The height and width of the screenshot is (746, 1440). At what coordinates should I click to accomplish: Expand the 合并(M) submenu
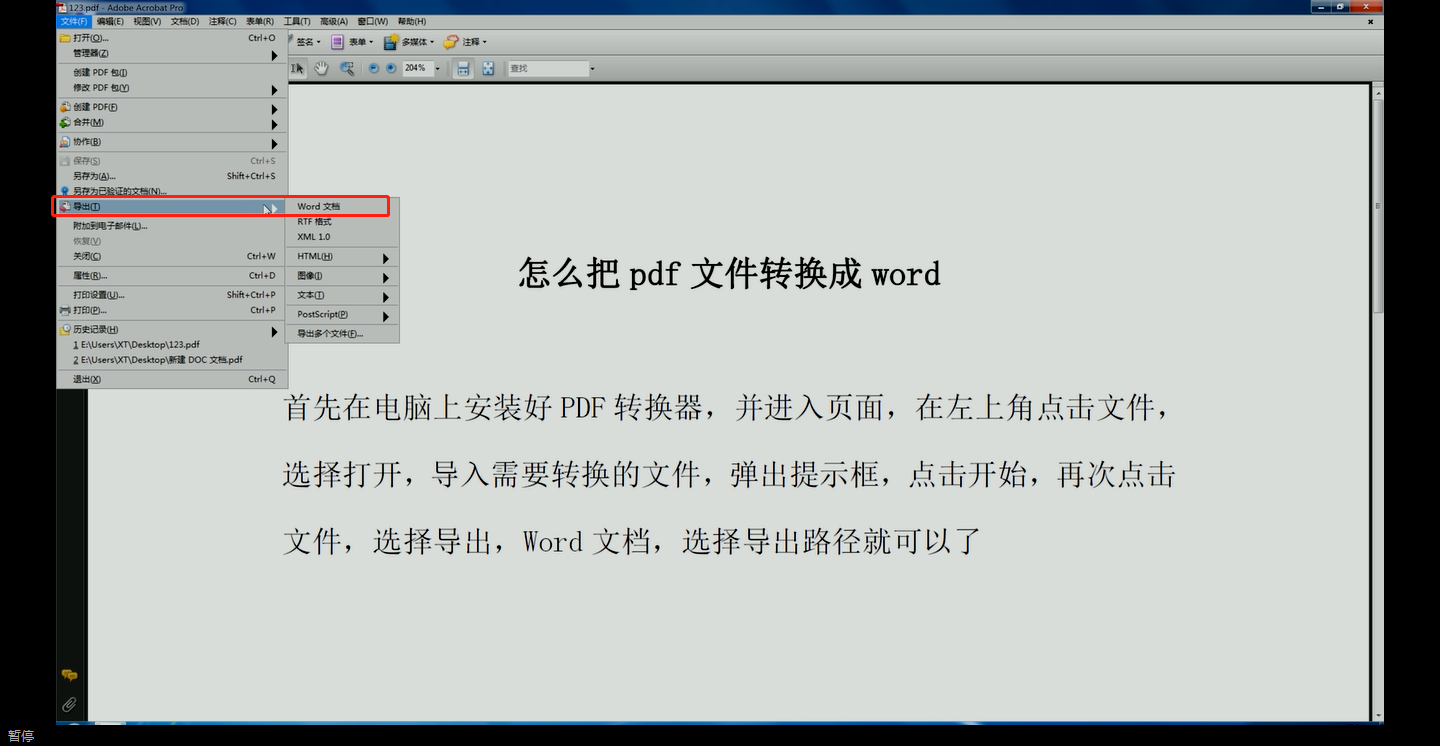172,122
